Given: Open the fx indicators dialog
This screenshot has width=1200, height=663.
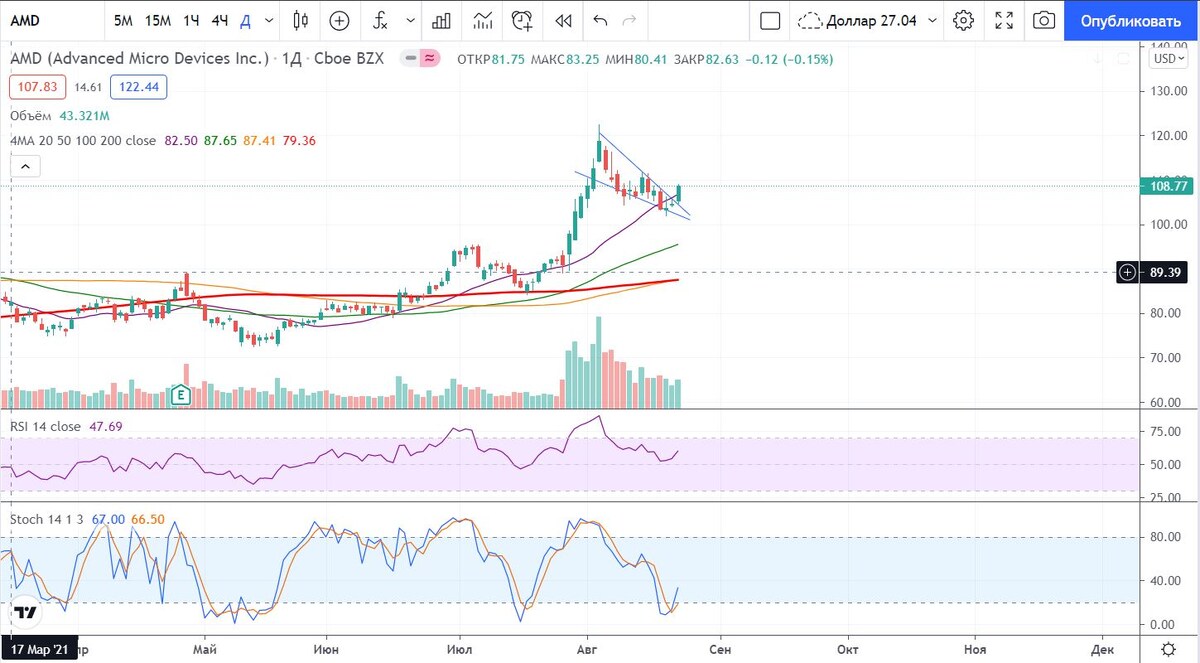Looking at the screenshot, I should 381,20.
